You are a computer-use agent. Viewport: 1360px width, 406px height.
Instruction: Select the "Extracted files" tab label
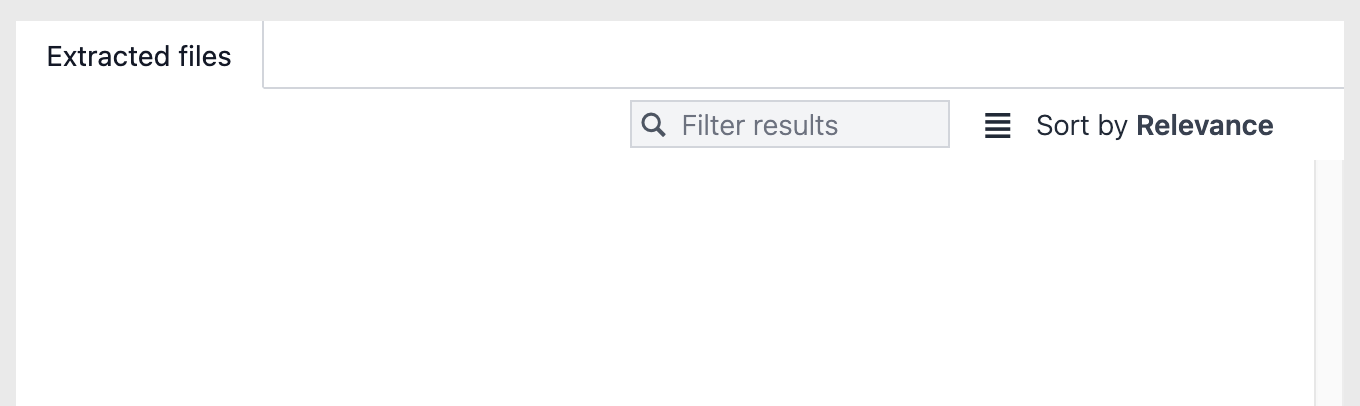pyautogui.click(x=139, y=57)
